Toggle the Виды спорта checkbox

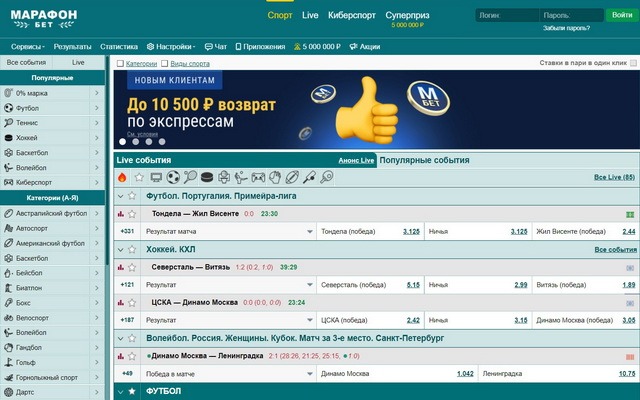click(164, 64)
